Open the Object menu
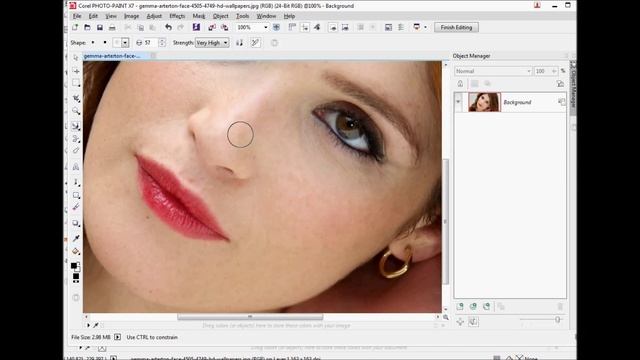The width and height of the screenshot is (640, 360). coord(220,16)
